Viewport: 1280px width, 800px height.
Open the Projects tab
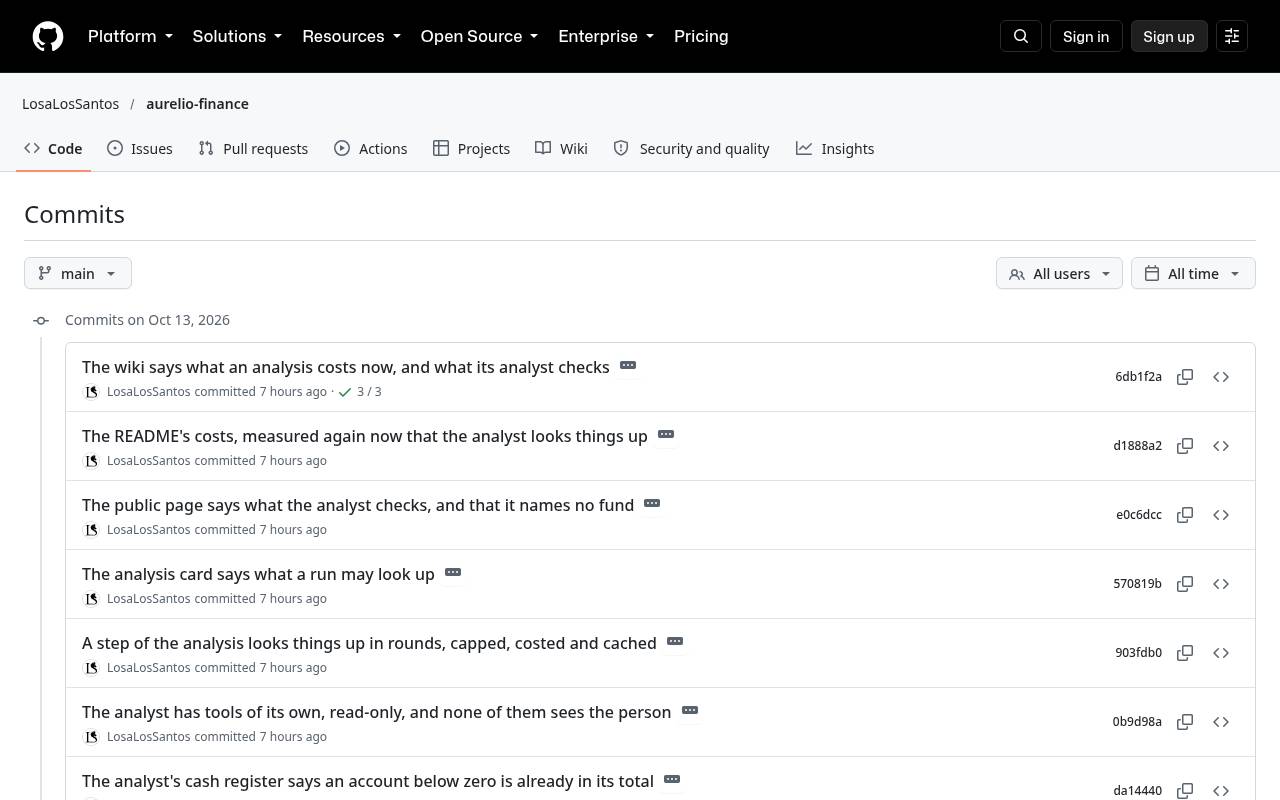pos(472,148)
